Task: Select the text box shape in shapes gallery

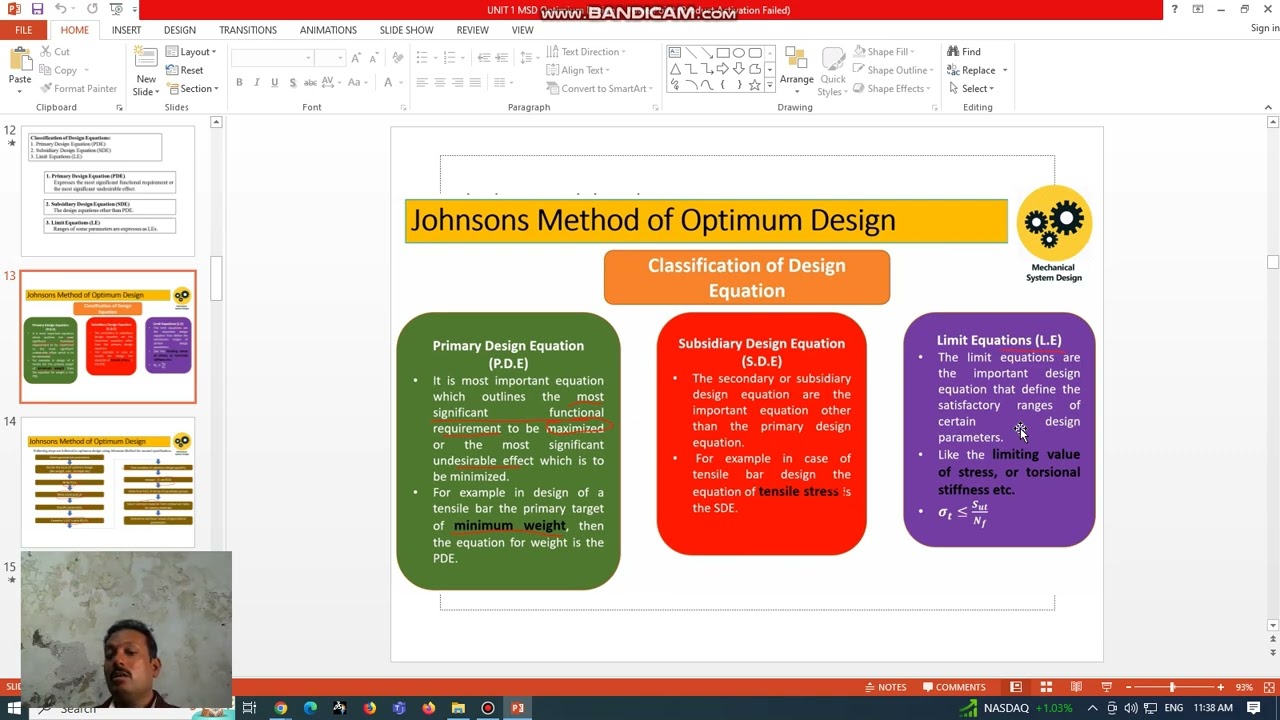Action: tap(675, 53)
